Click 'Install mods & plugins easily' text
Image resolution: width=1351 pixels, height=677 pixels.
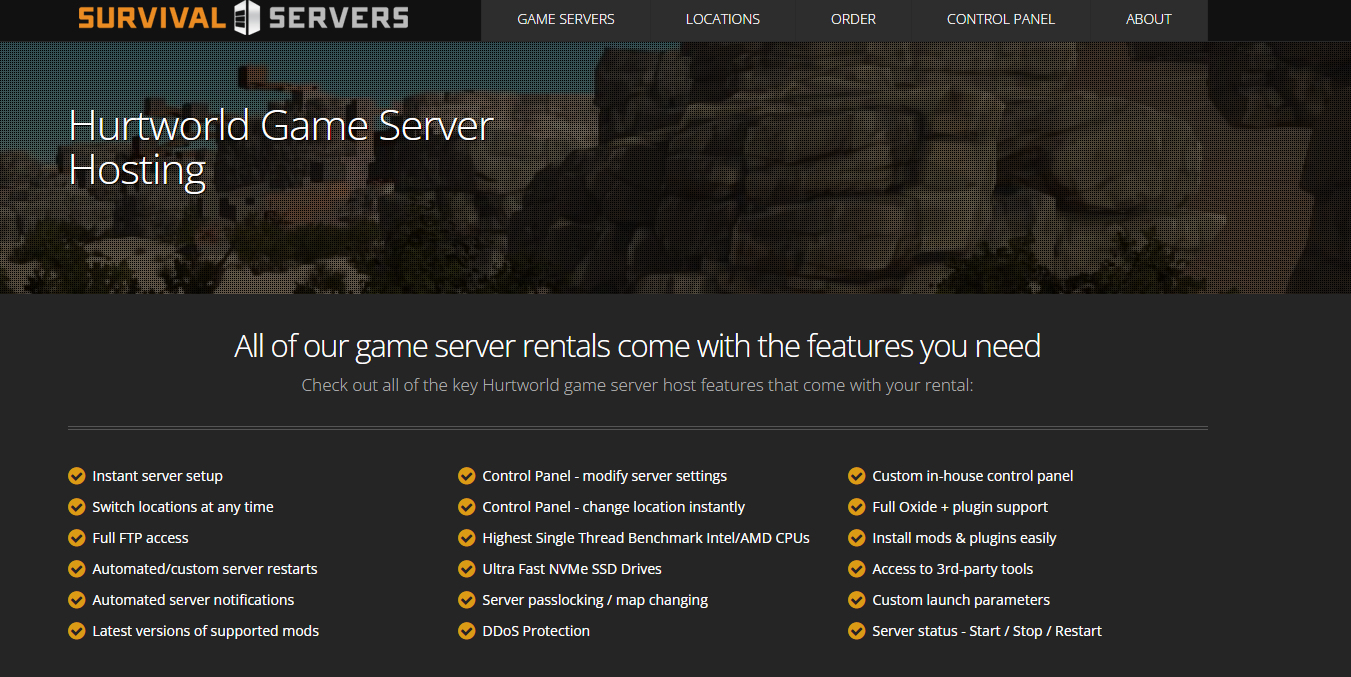pyautogui.click(x=964, y=538)
